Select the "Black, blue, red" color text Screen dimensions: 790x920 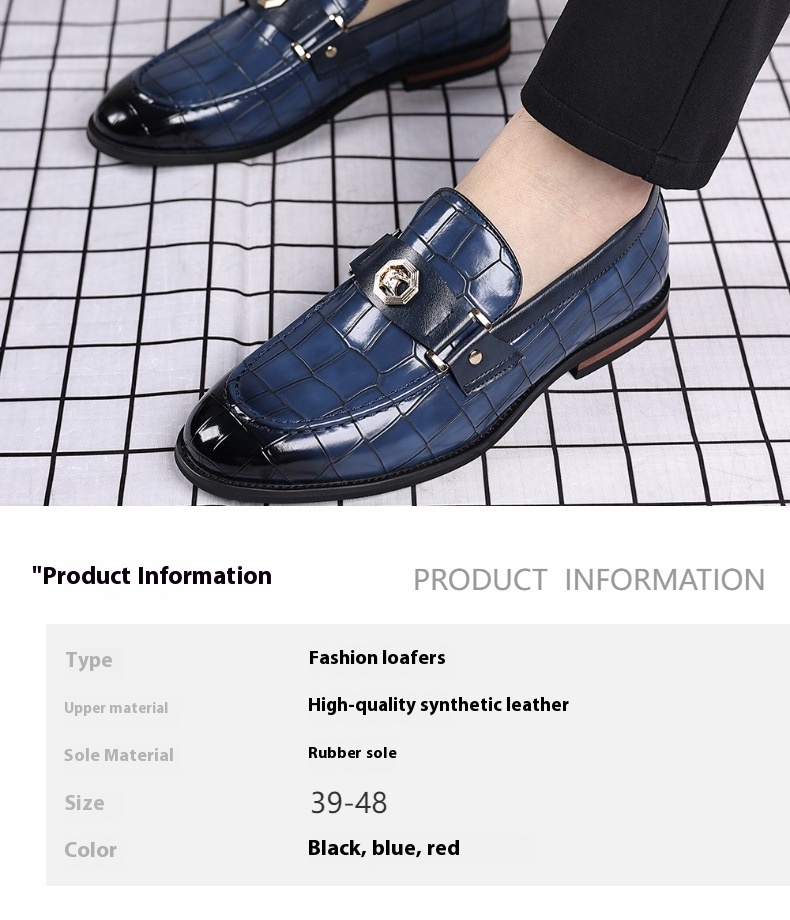point(384,848)
